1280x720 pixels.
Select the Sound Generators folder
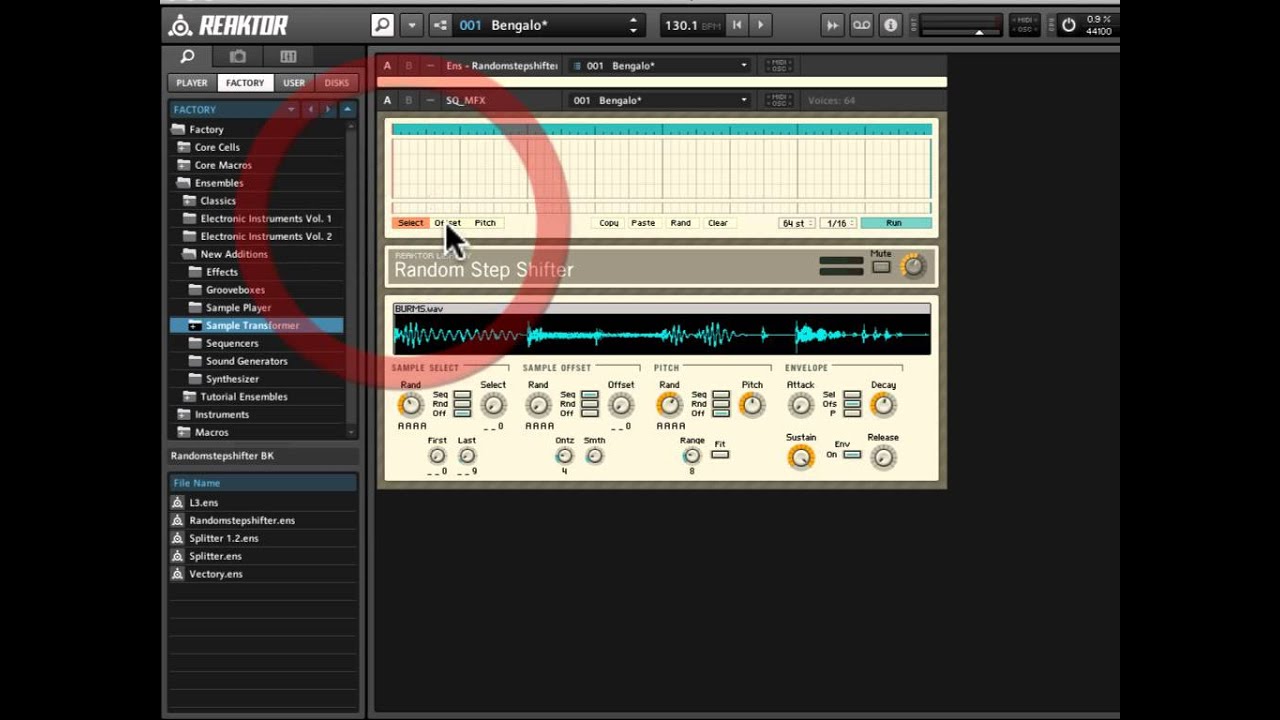pos(246,361)
